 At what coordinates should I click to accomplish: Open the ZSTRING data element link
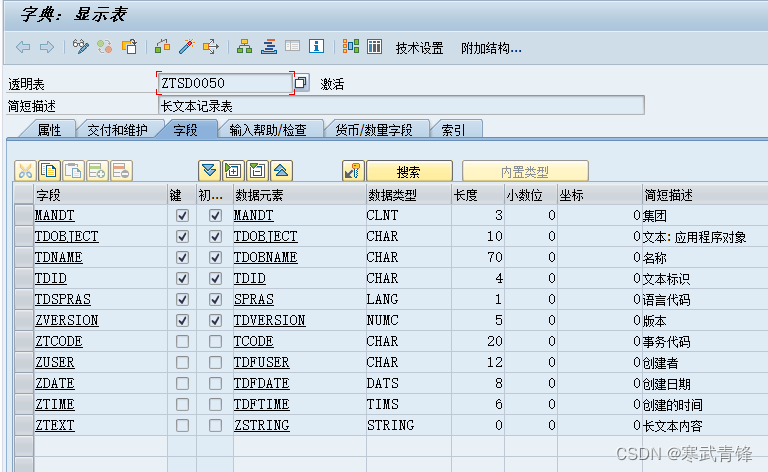tap(262, 425)
